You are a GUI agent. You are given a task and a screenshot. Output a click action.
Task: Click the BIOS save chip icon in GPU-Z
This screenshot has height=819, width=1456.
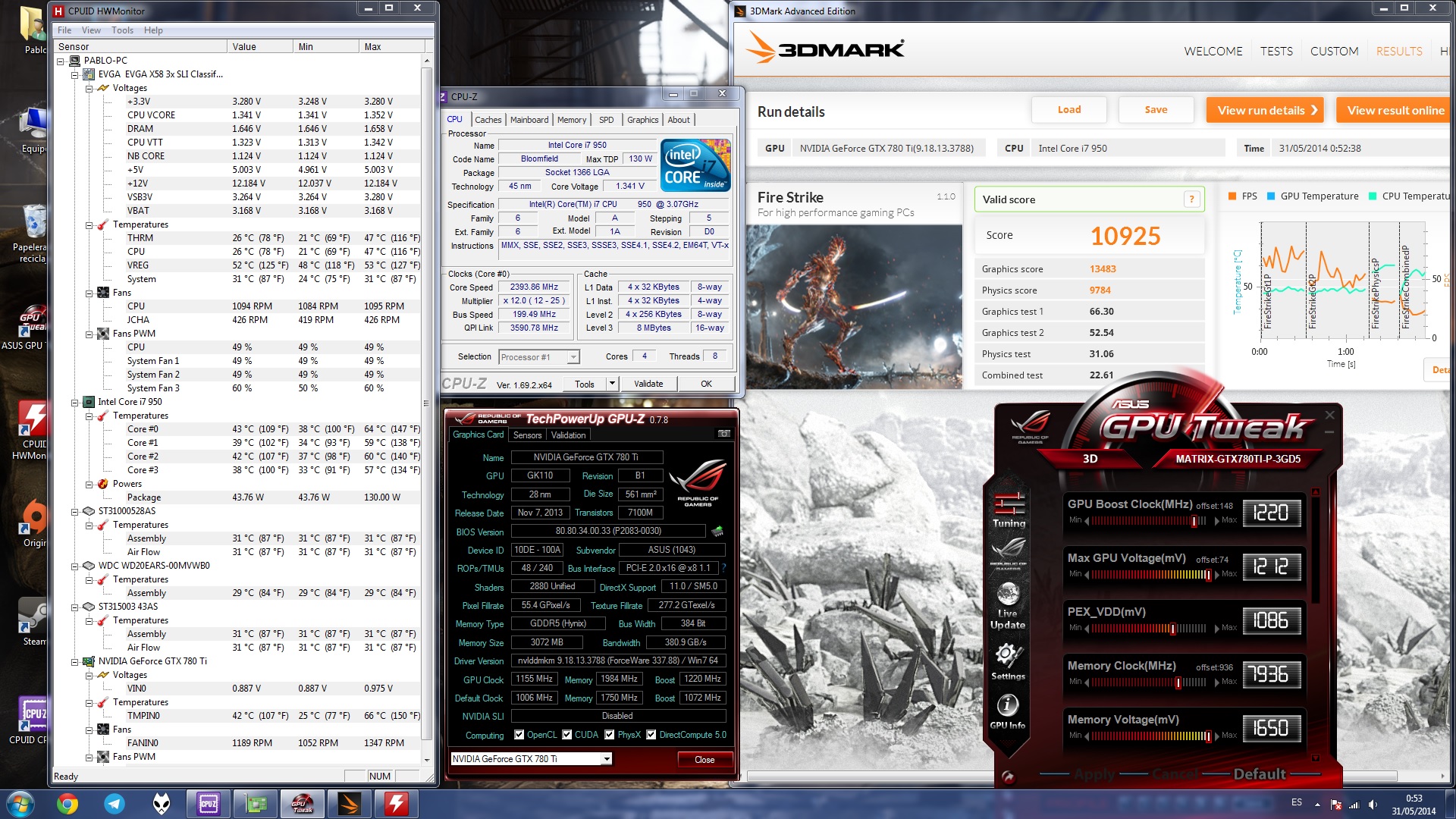pyautogui.click(x=717, y=531)
